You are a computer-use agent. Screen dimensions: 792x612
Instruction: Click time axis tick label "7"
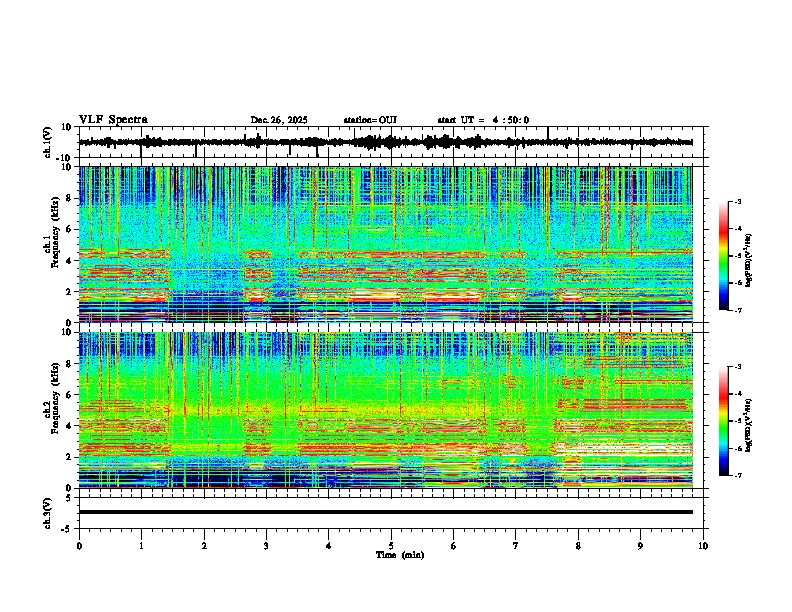(x=516, y=546)
